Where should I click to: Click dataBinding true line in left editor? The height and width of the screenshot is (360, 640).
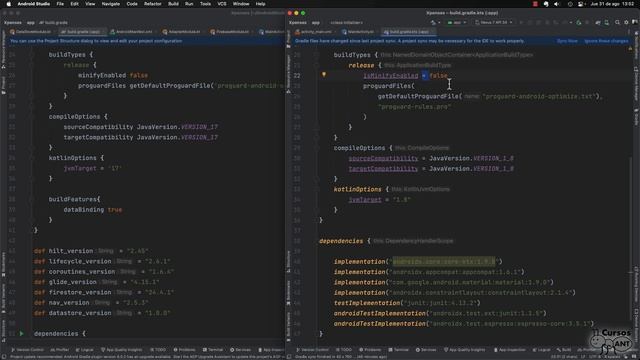click(x=93, y=210)
